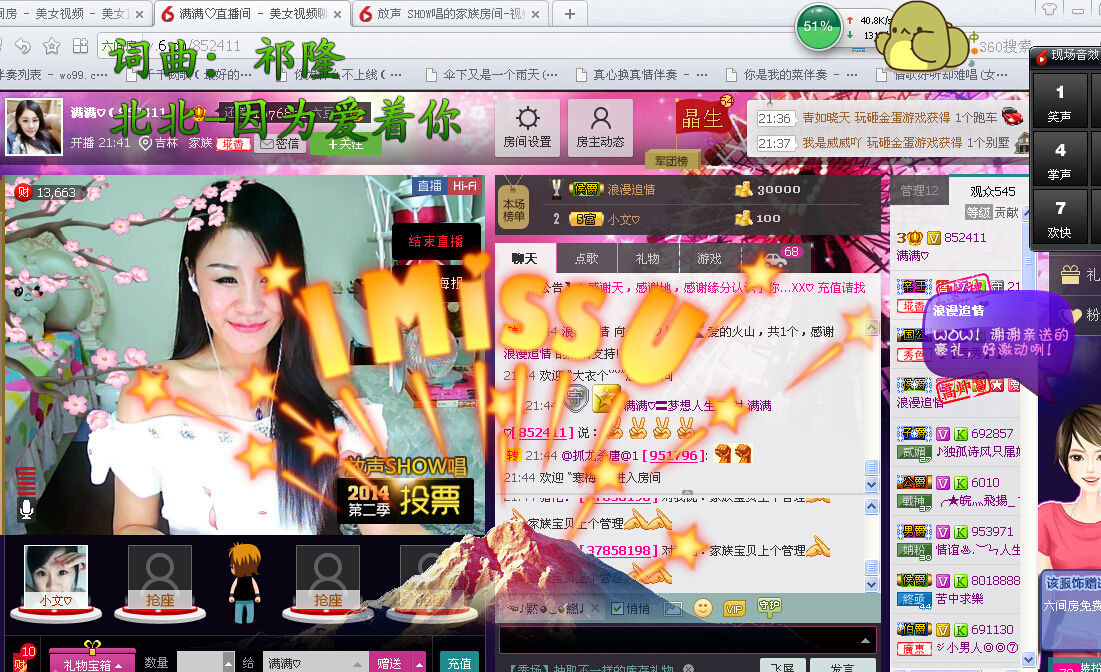The width and height of the screenshot is (1101, 672).
Task: Insert picture via chat image icon
Action: pos(673,609)
